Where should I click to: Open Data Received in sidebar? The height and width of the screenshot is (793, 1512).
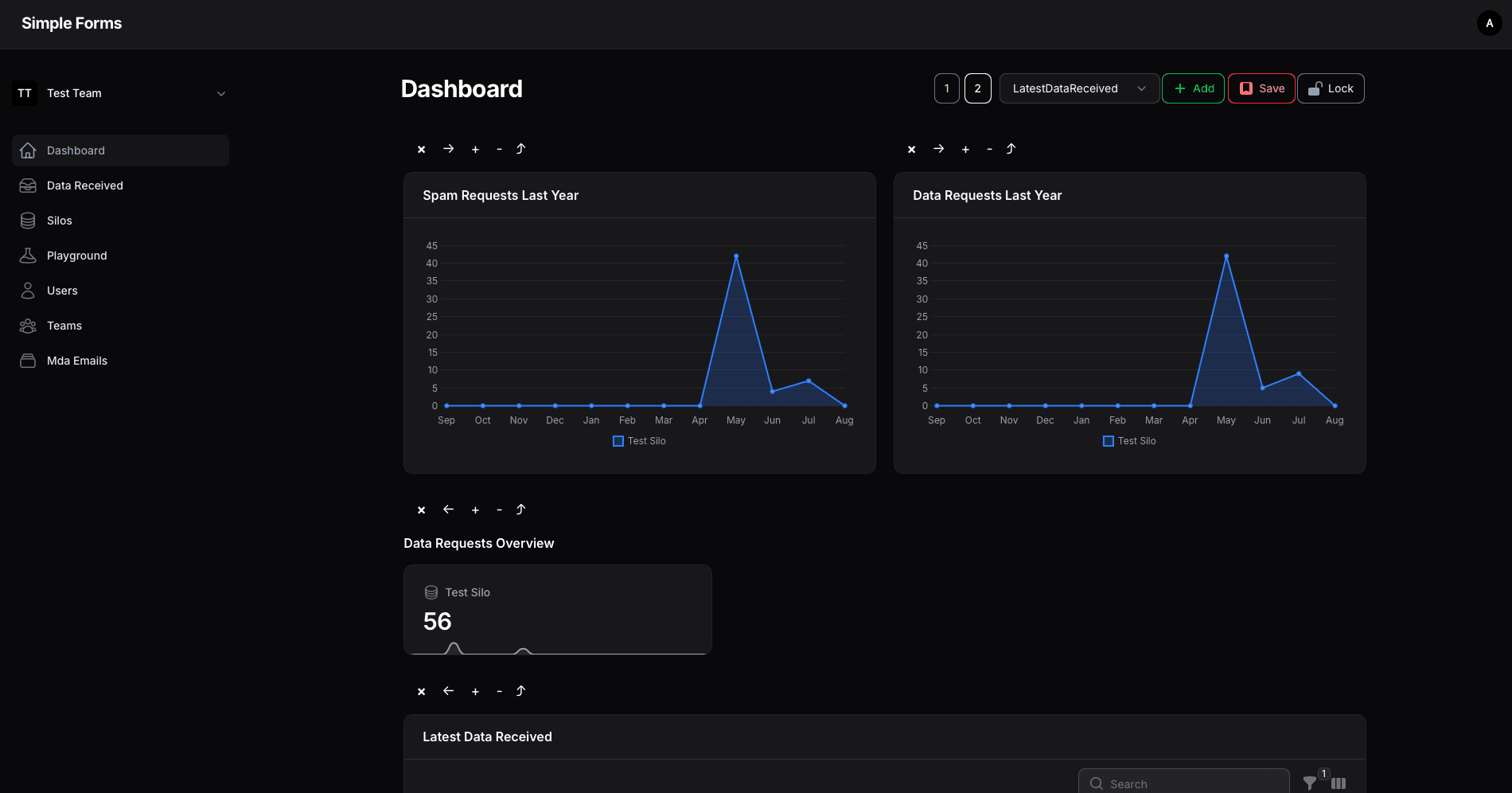pos(84,186)
